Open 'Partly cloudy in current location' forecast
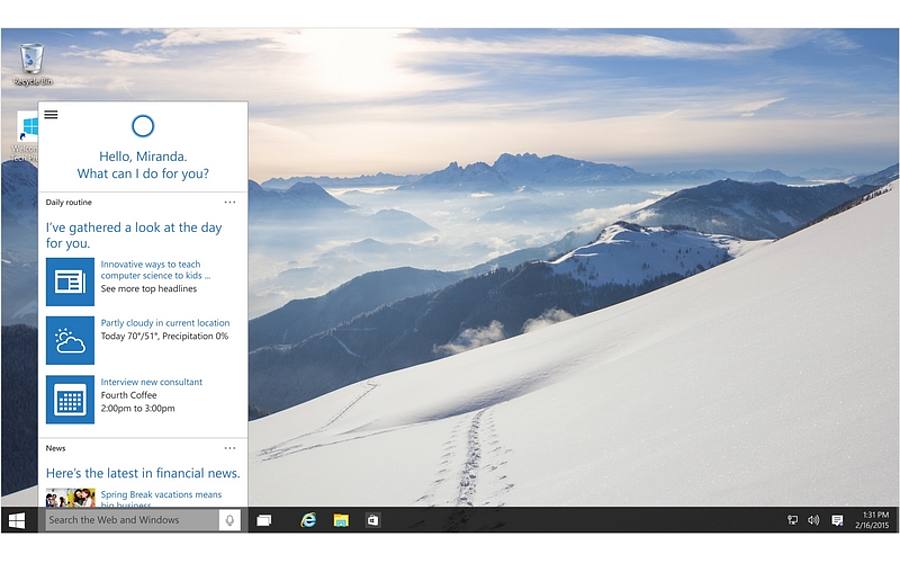Image resolution: width=900 pixels, height=563 pixels. [165, 323]
